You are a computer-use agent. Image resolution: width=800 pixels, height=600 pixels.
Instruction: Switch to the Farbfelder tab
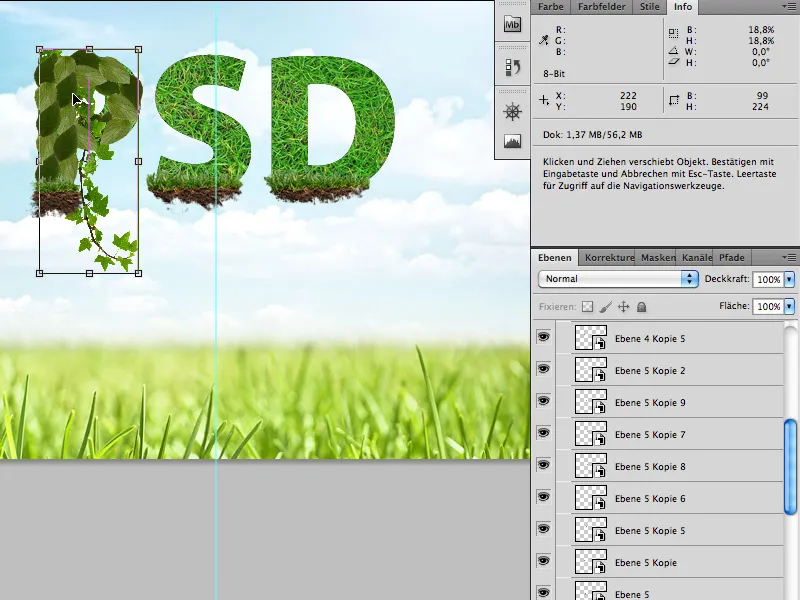click(x=602, y=7)
